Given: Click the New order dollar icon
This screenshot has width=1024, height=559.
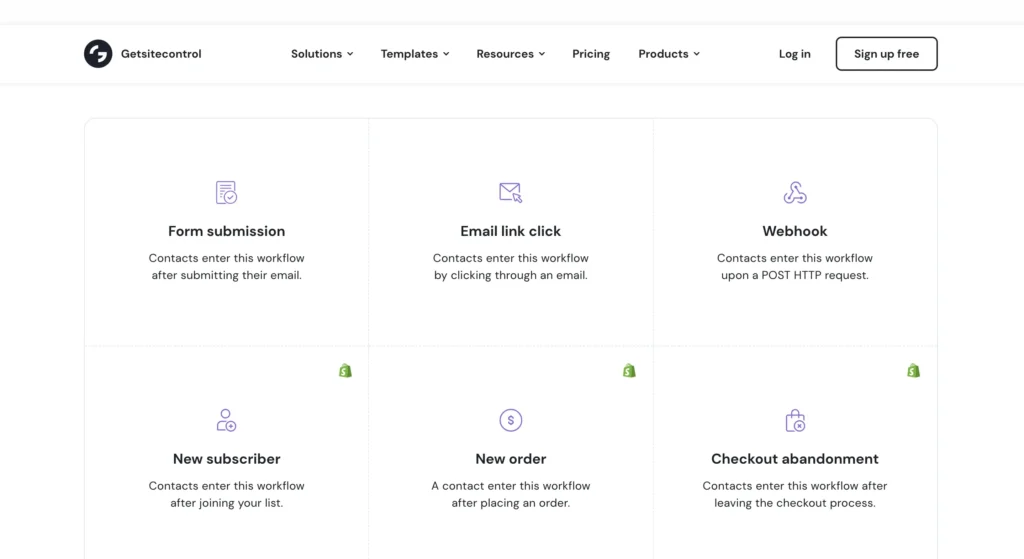Looking at the screenshot, I should coord(511,420).
